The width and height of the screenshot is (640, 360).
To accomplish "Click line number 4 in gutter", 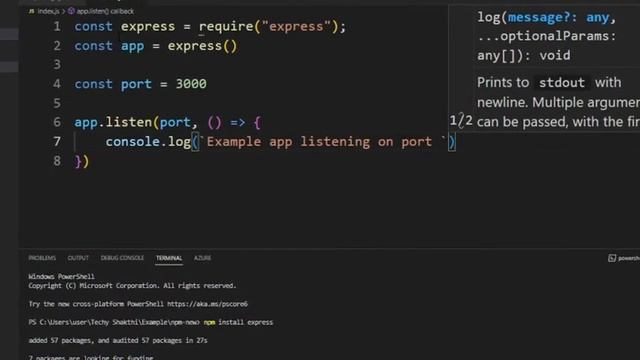I will pyautogui.click(x=57, y=84).
